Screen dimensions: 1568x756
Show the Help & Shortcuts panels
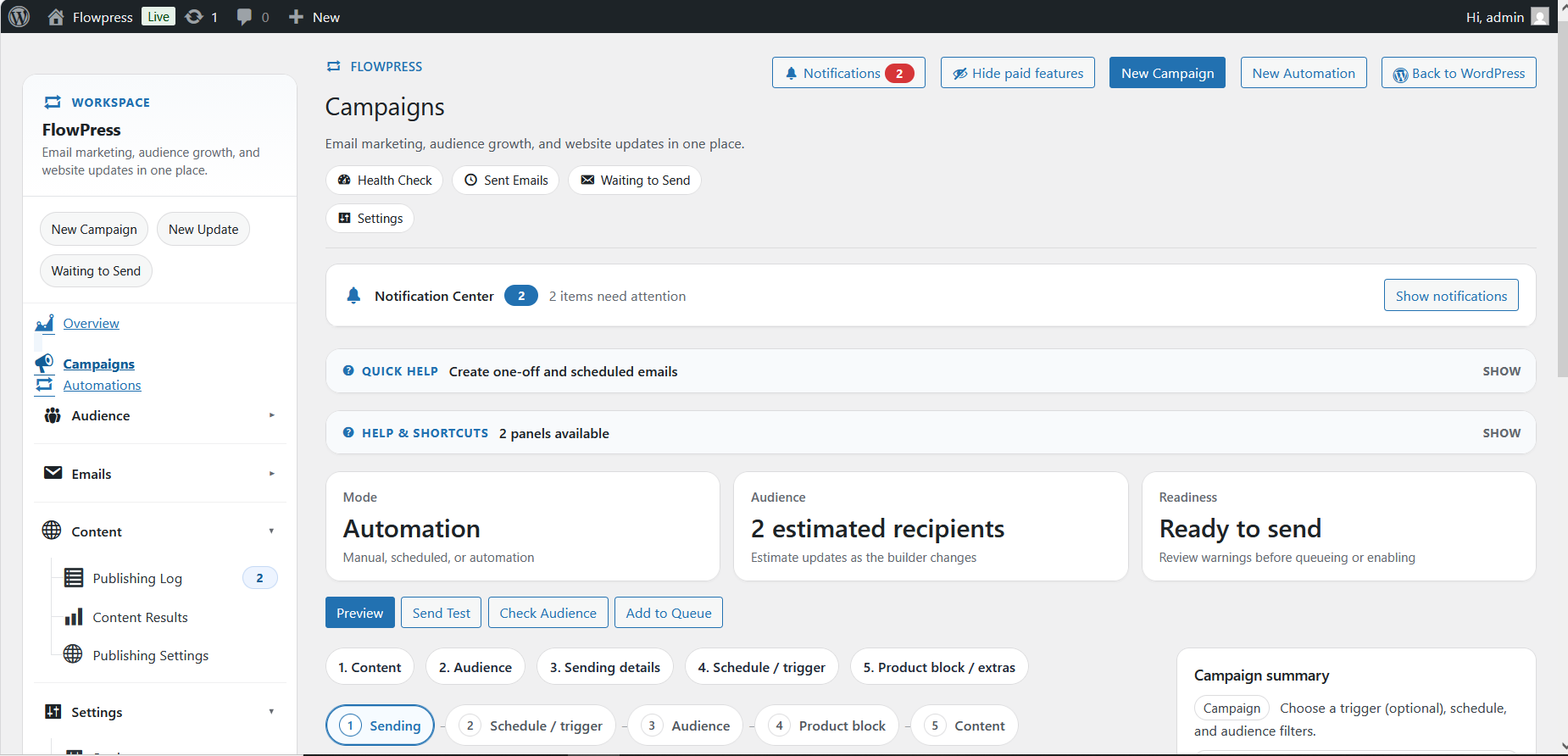click(1502, 433)
